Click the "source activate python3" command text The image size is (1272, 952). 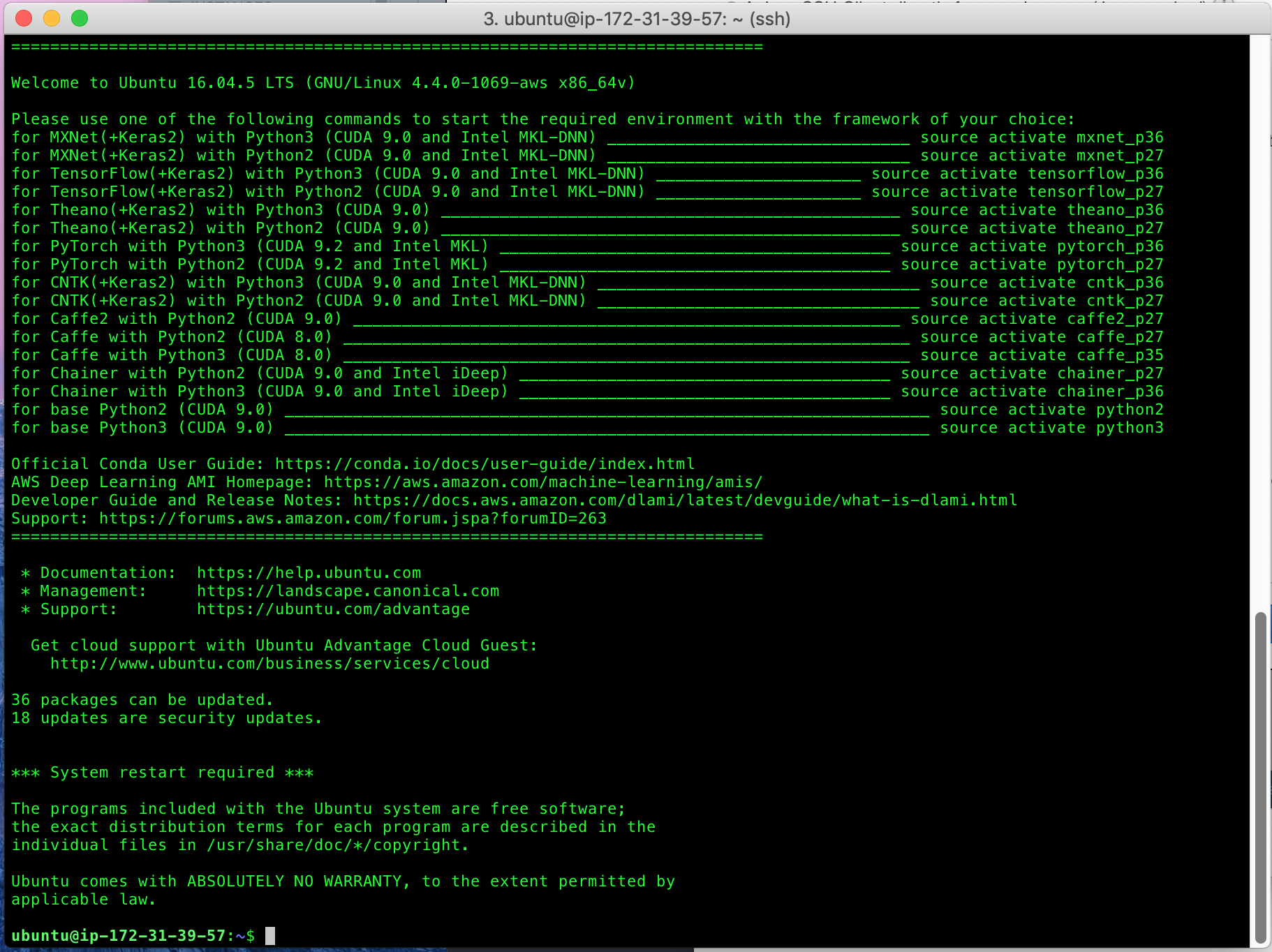(x=1051, y=428)
